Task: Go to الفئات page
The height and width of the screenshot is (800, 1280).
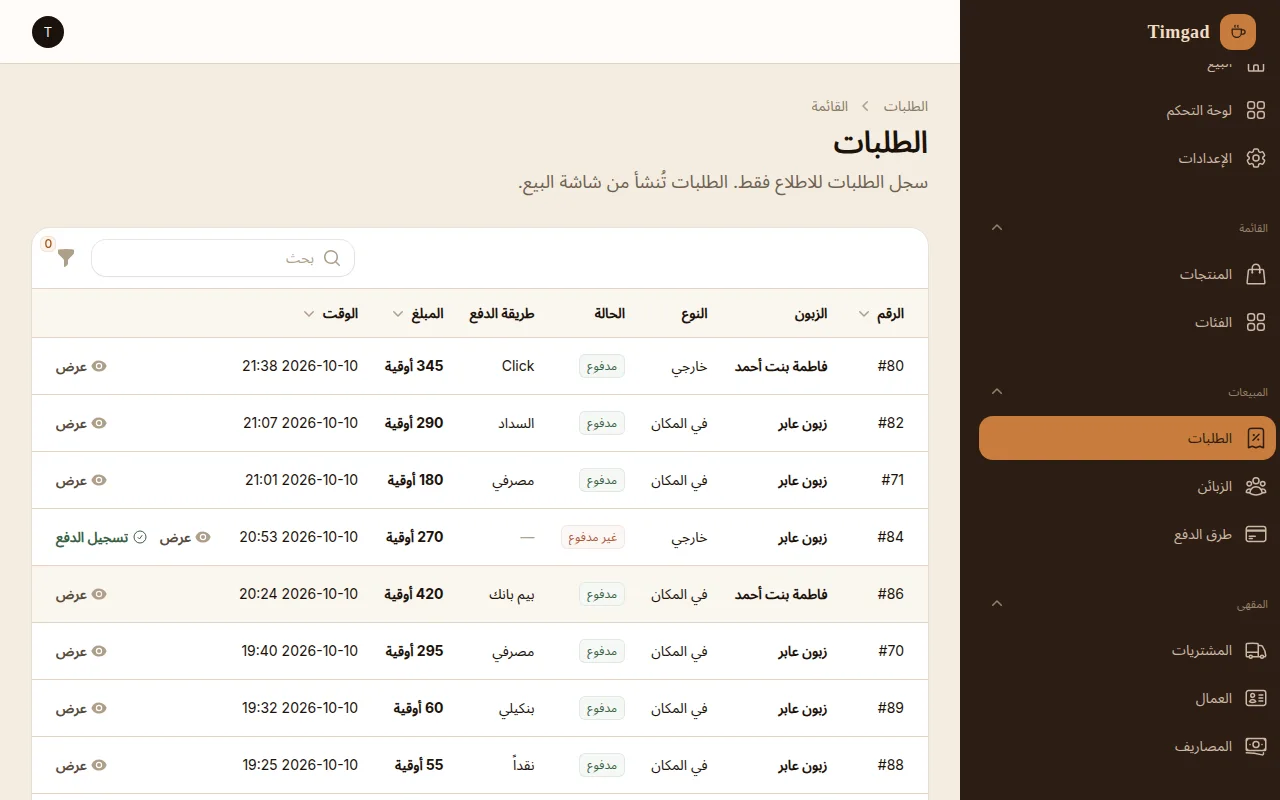Action: click(1128, 322)
